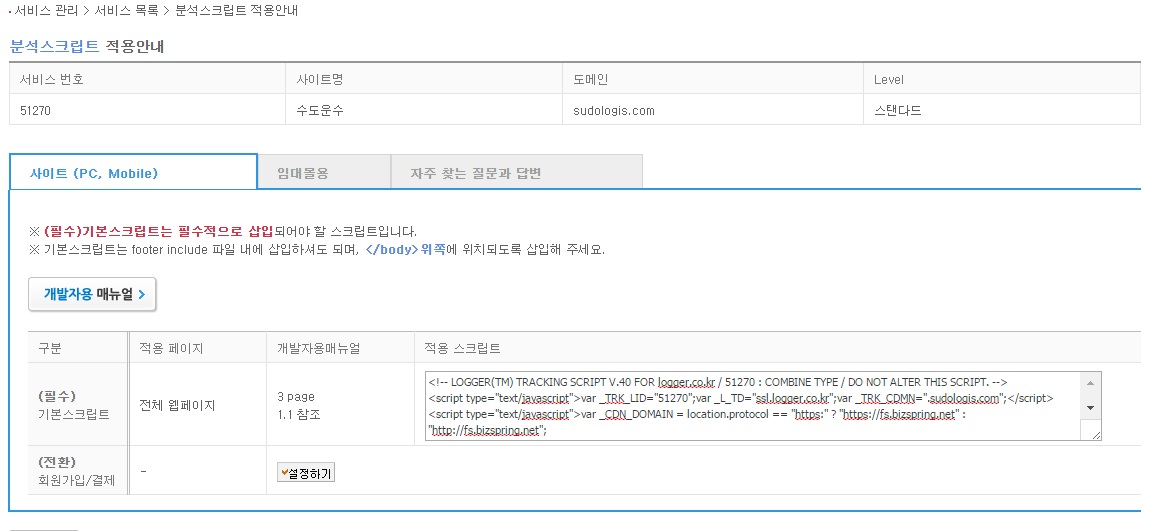Click the 개발자용매뉴얼 column header
The image size is (1158, 531).
click(340, 348)
